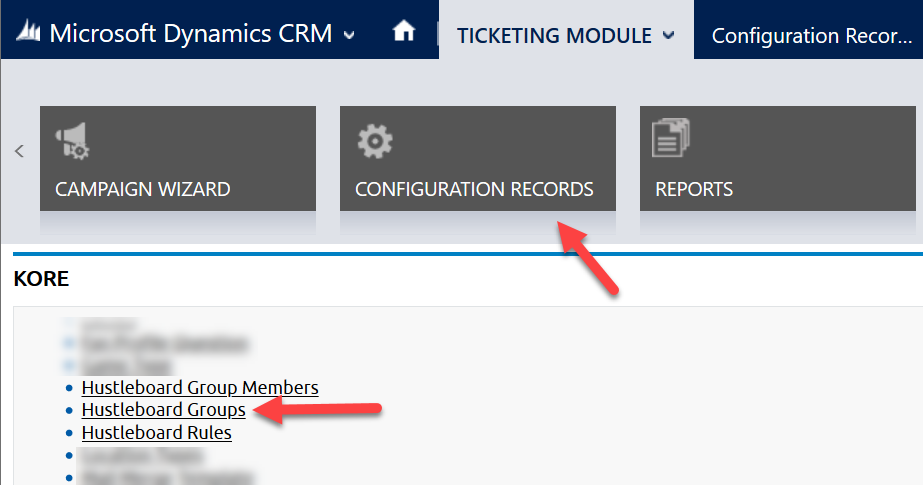Click the Configuration Records gear icon
923x485 pixels.
[x=375, y=141]
